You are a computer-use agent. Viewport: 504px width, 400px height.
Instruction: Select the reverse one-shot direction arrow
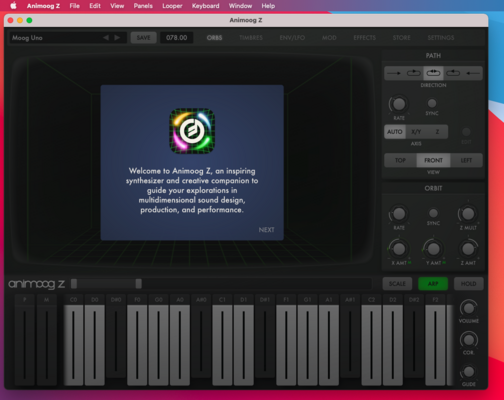(473, 73)
